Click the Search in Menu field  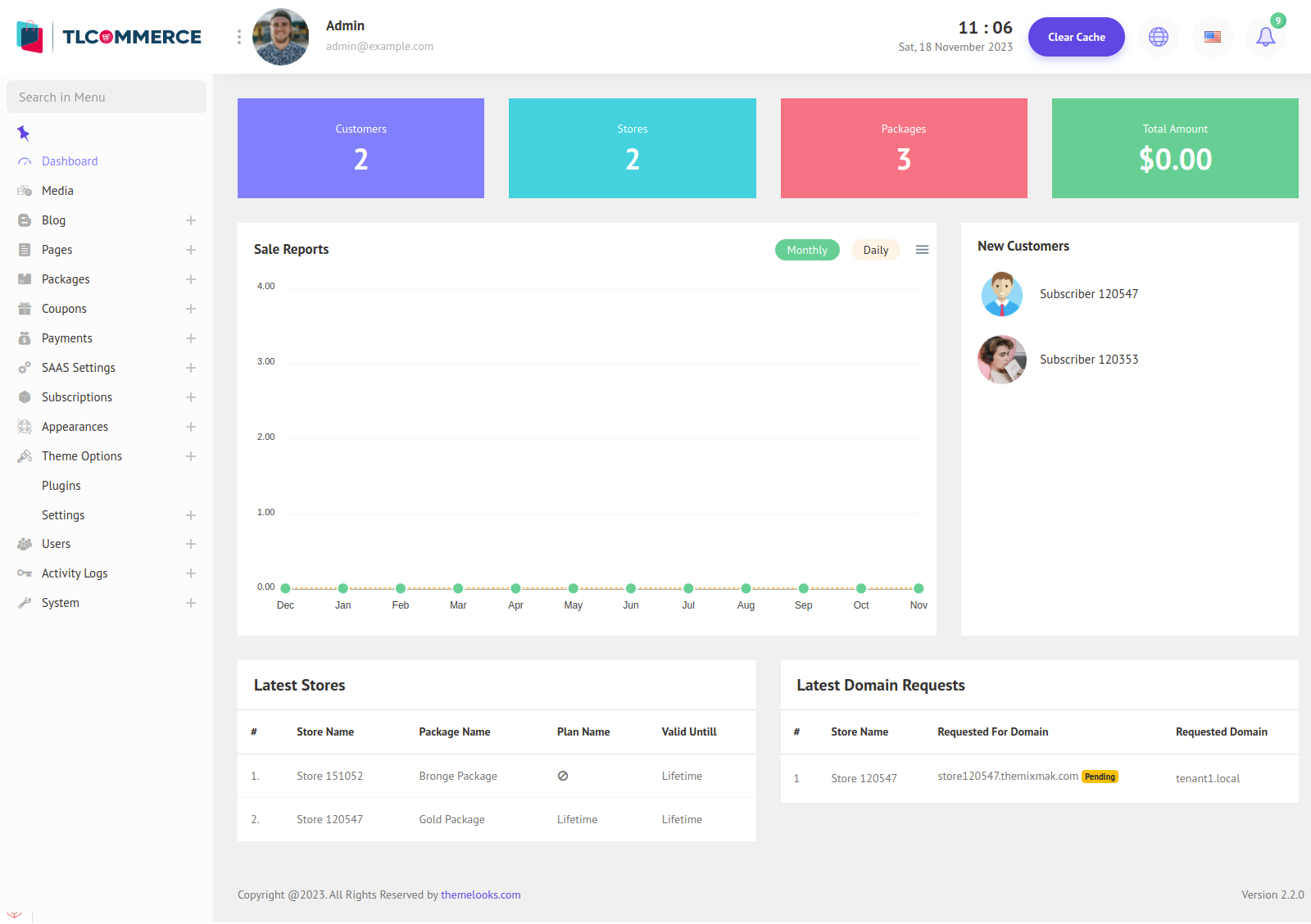[107, 97]
